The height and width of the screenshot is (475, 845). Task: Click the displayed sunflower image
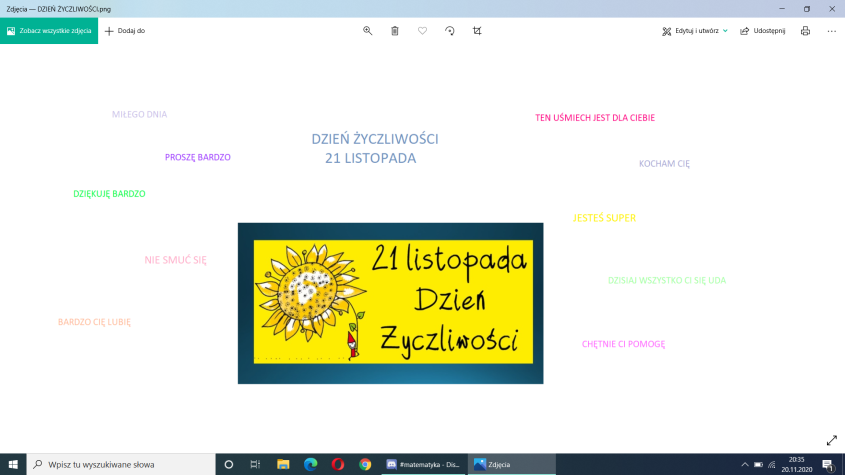tap(390, 303)
